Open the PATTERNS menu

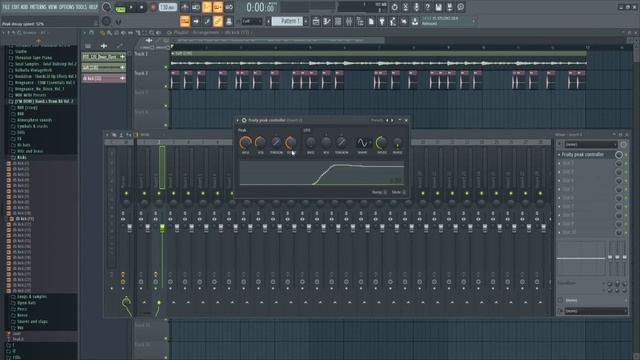click(38, 7)
